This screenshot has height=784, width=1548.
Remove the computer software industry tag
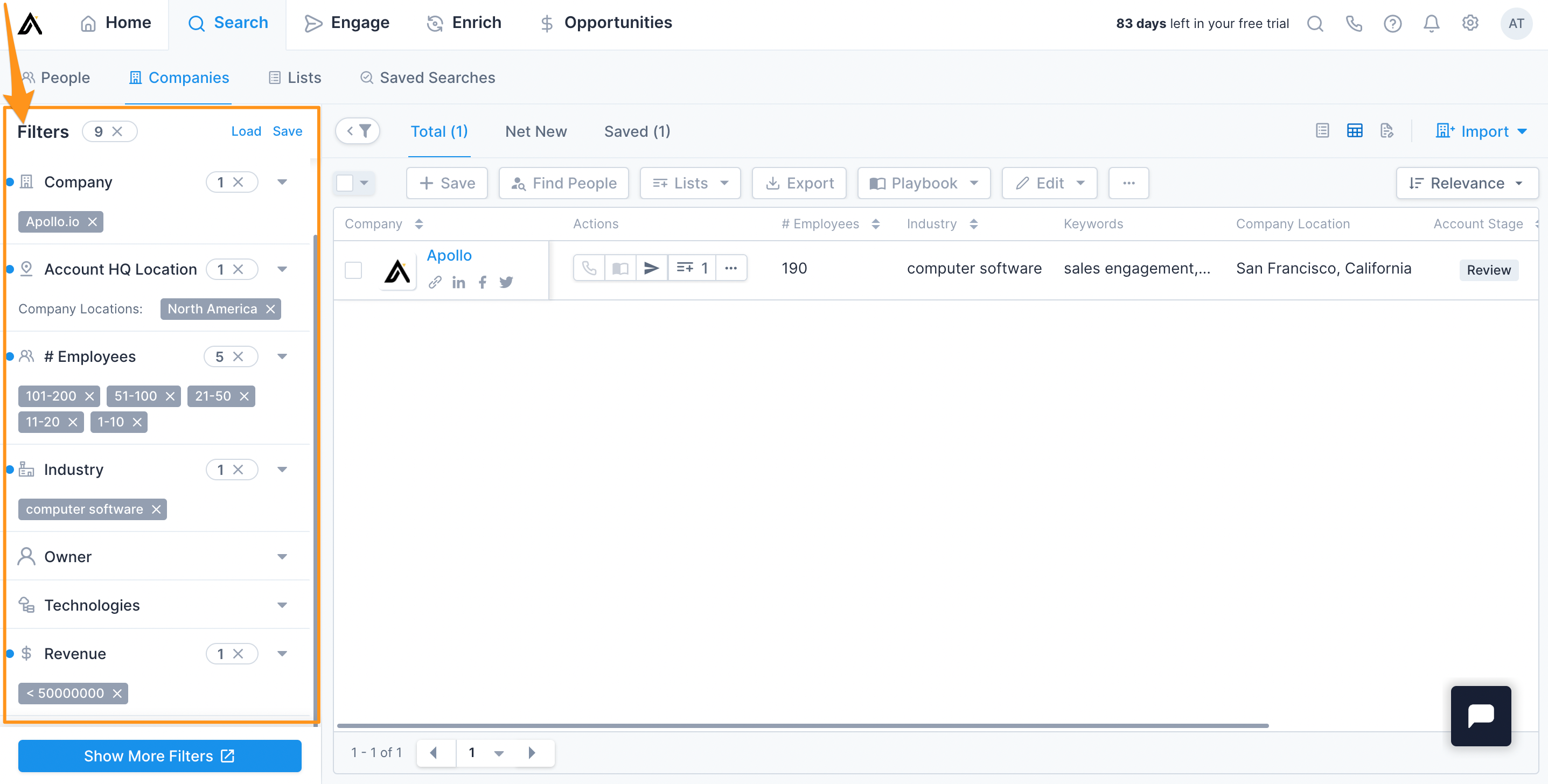click(156, 509)
